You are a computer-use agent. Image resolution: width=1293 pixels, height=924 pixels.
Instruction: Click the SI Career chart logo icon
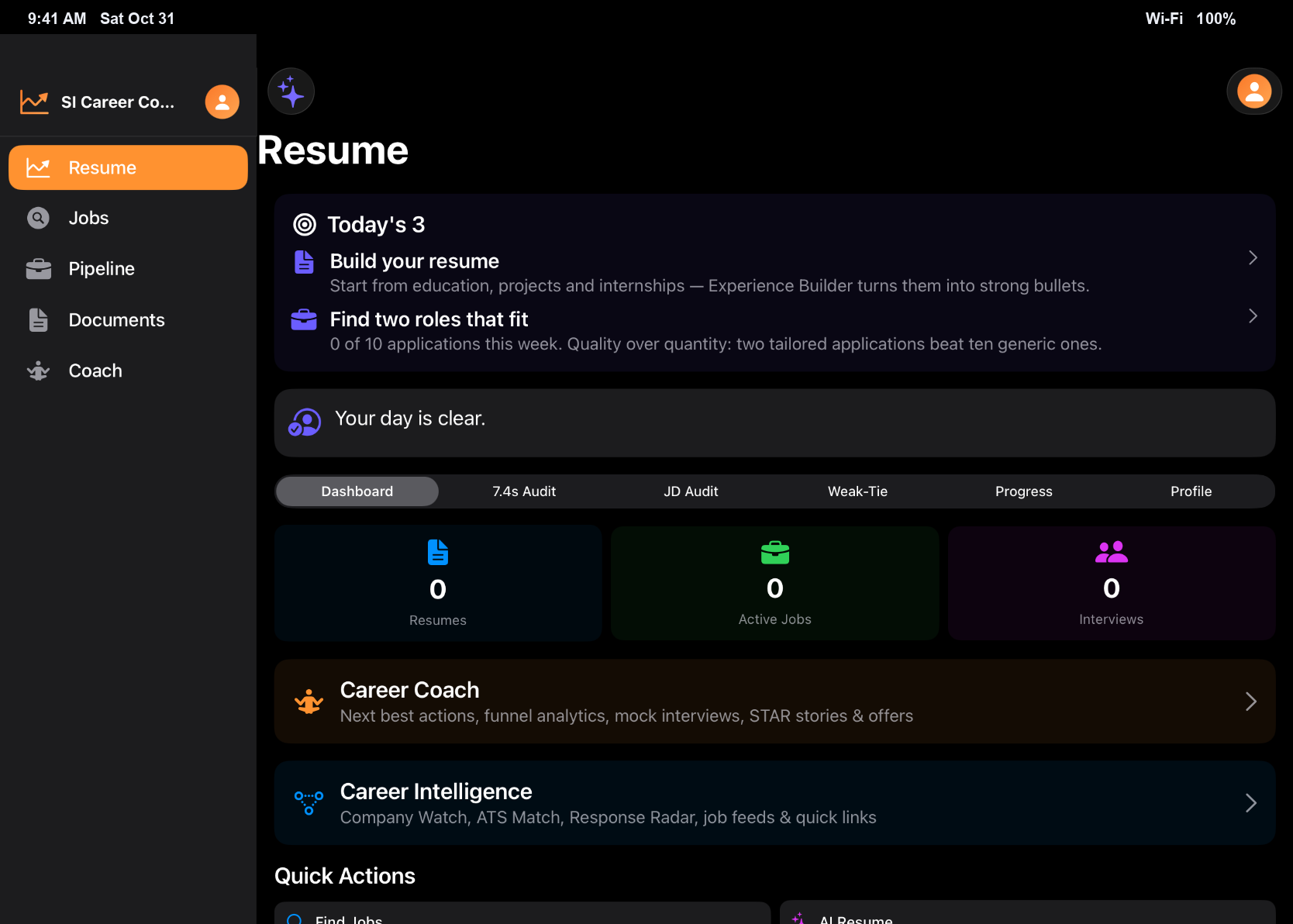(34, 102)
